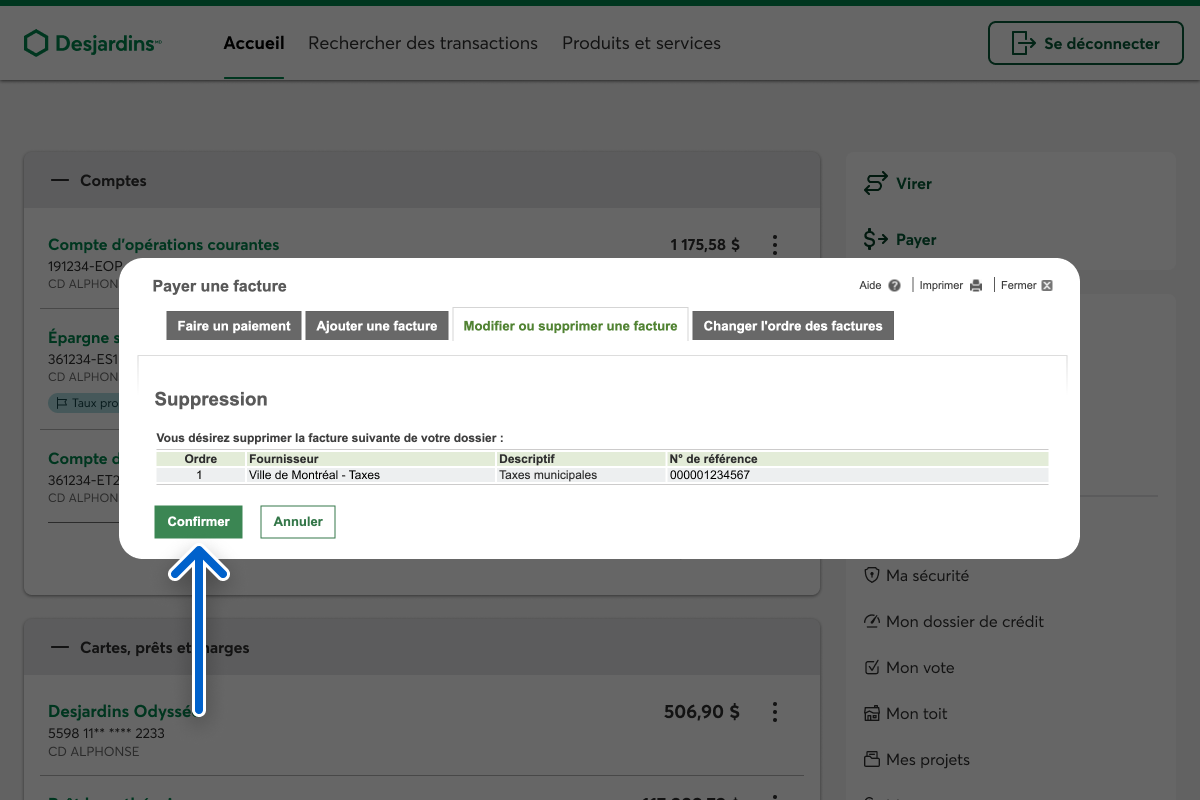Viewport: 1200px width, 800px height.
Task: Collapse the Comptes section
Action: coord(60,181)
